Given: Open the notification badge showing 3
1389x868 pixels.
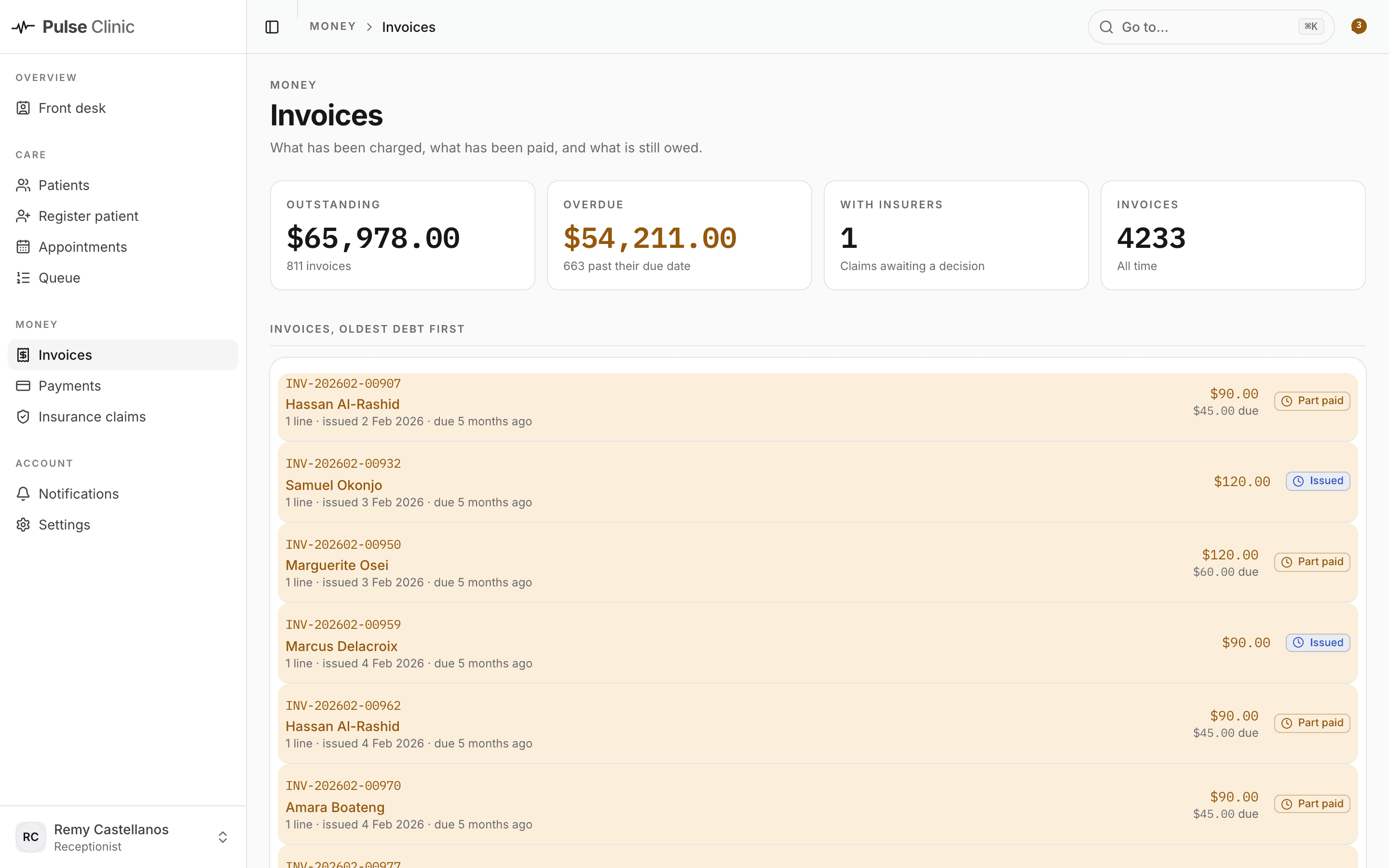Looking at the screenshot, I should [1359, 26].
